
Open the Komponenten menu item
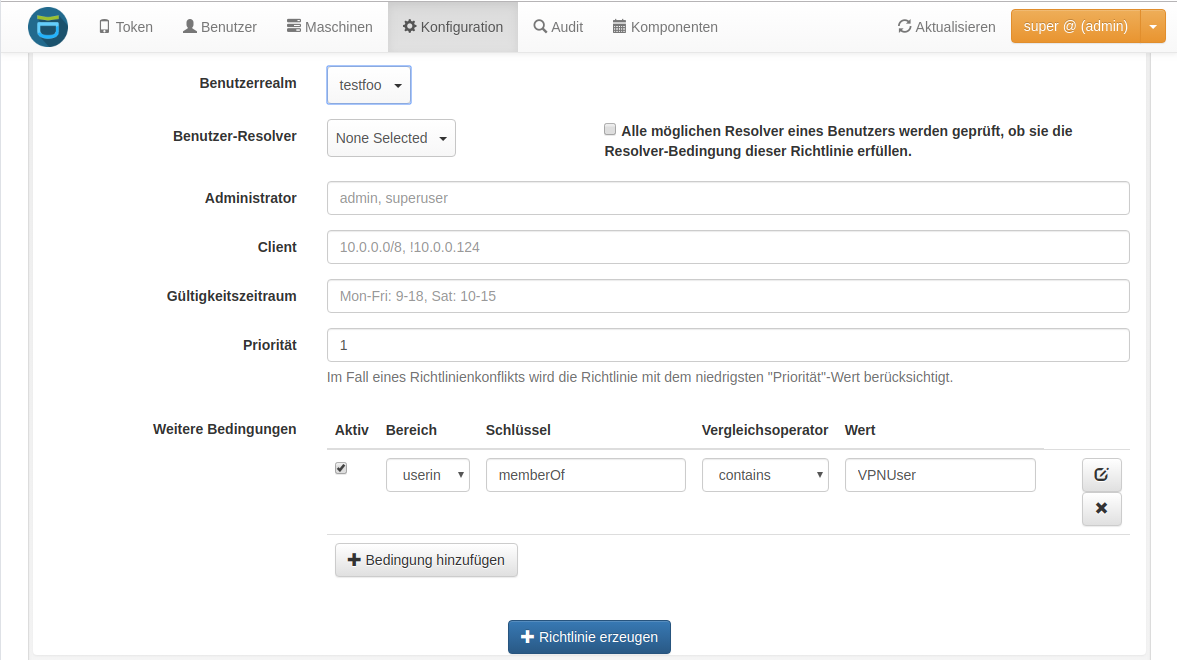(665, 27)
